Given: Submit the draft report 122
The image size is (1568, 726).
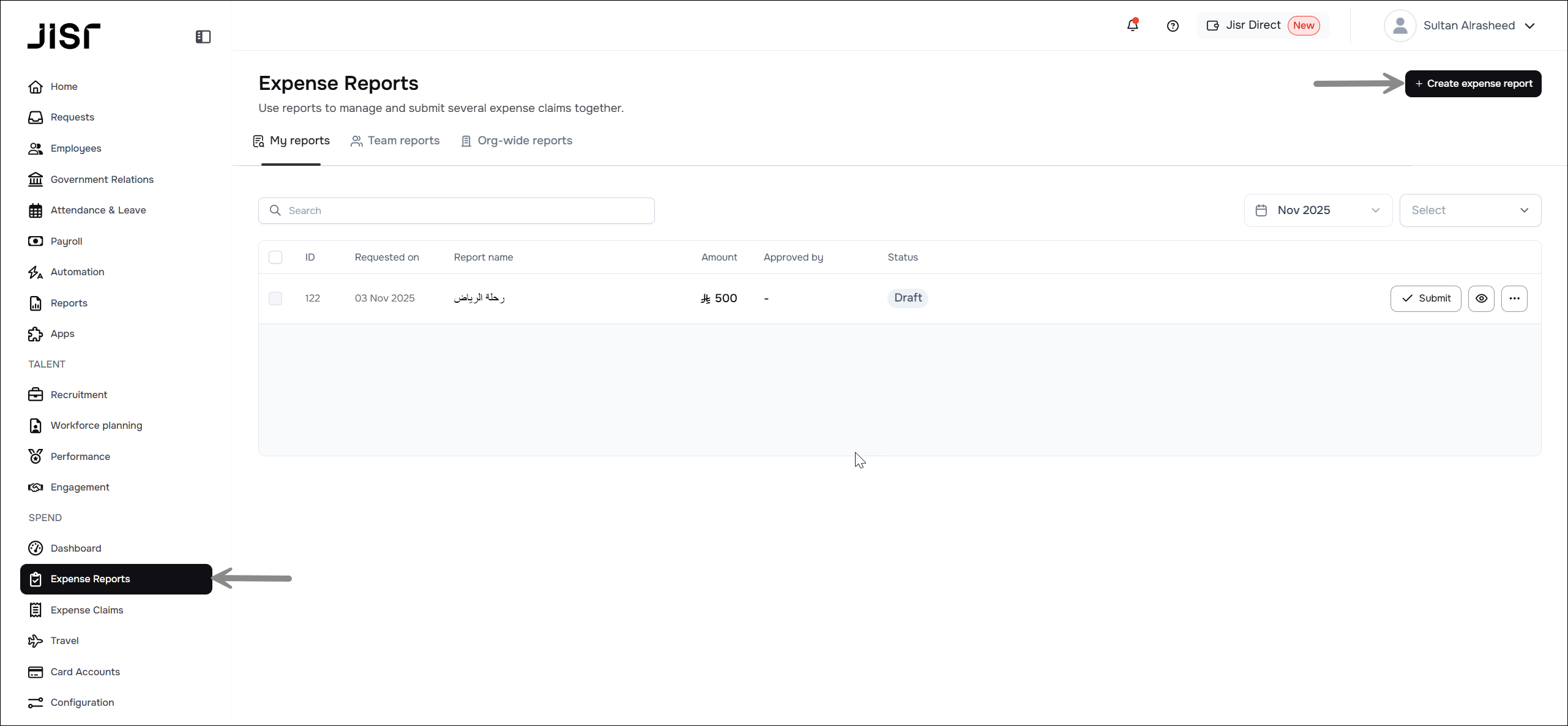Looking at the screenshot, I should (x=1425, y=298).
